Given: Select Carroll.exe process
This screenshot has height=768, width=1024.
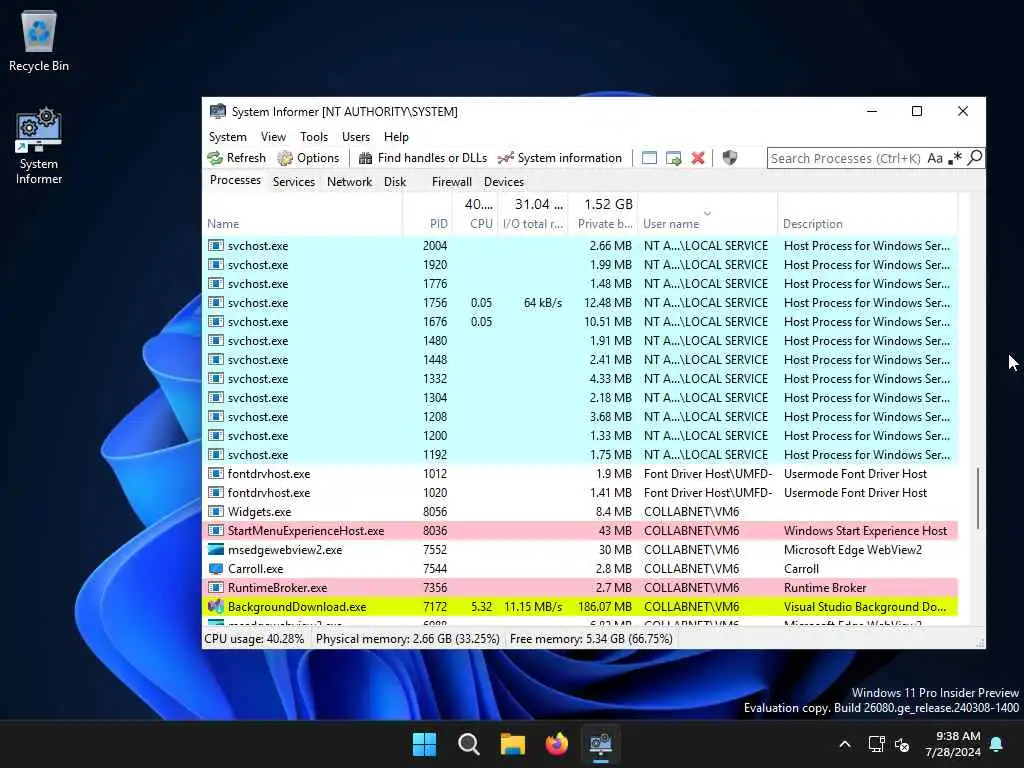Looking at the screenshot, I should pyautogui.click(x=580, y=569).
